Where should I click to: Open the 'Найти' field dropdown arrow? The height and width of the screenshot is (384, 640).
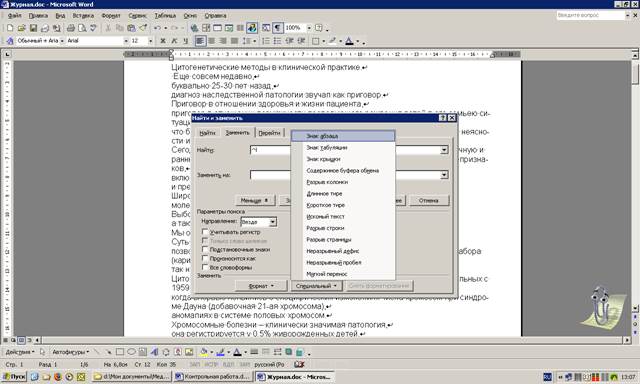point(444,150)
